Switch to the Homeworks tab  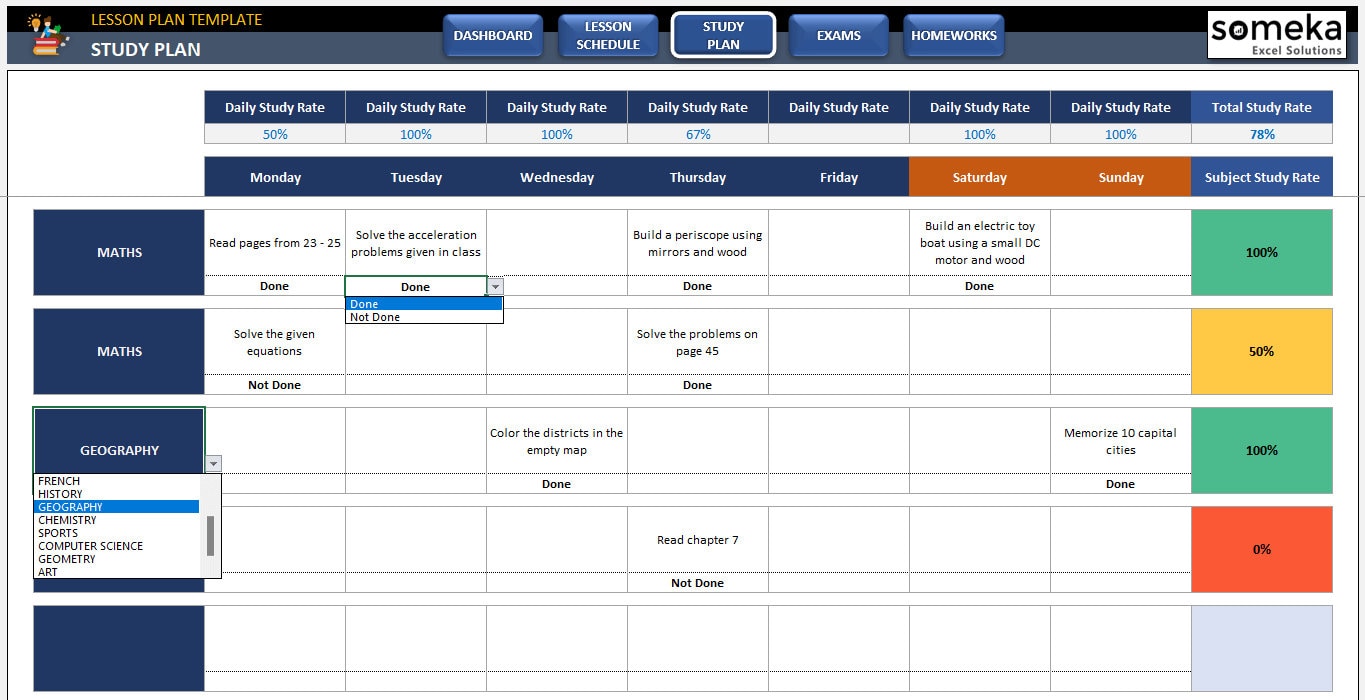tap(953, 34)
